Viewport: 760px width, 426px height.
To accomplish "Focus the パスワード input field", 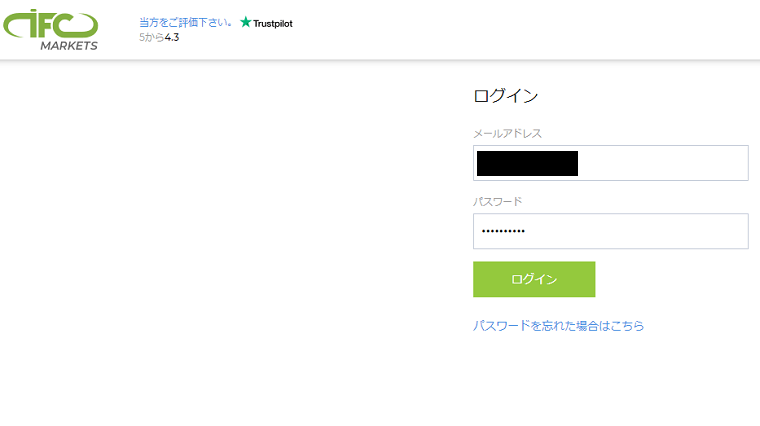I will pyautogui.click(x=611, y=231).
